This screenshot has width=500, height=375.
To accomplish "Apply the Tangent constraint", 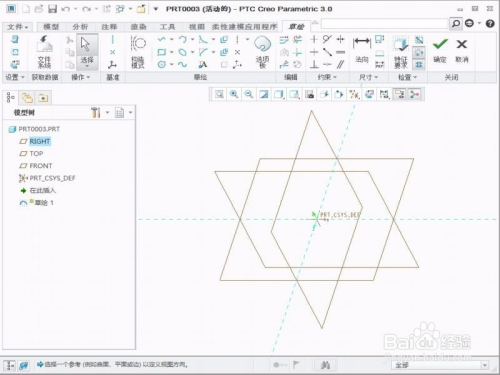I will [327, 40].
